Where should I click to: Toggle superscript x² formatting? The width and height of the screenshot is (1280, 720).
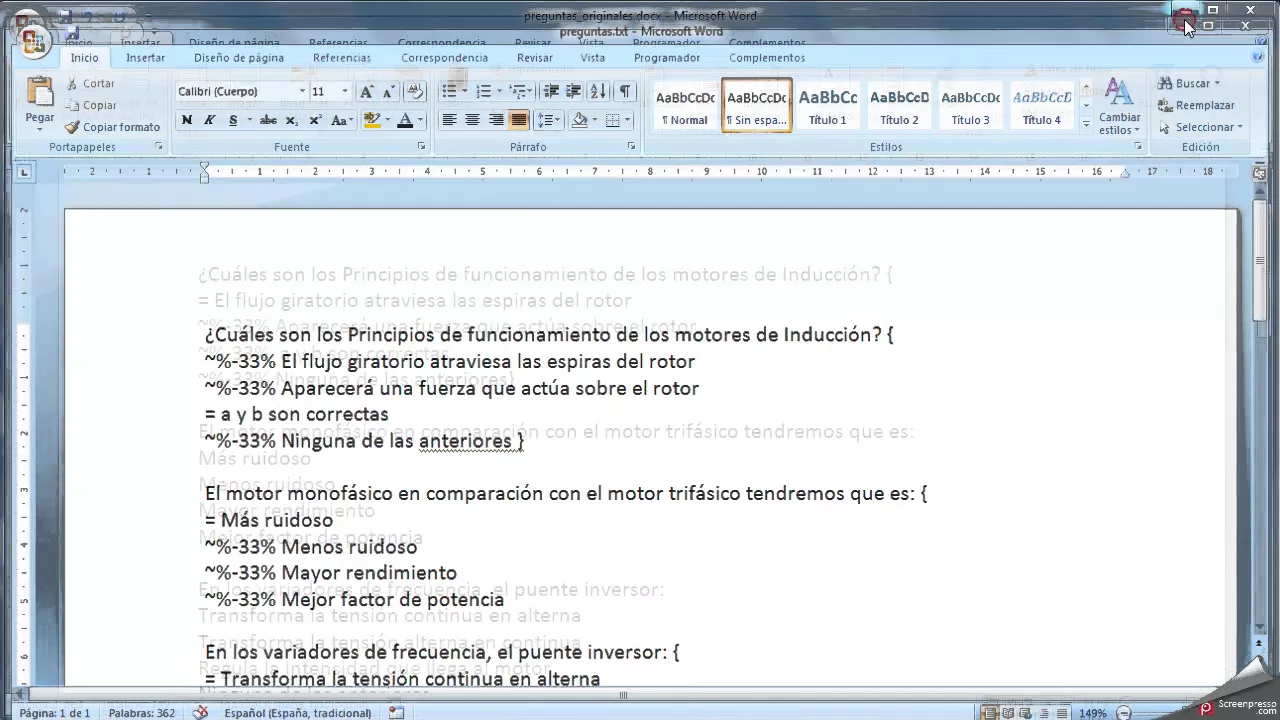315,120
